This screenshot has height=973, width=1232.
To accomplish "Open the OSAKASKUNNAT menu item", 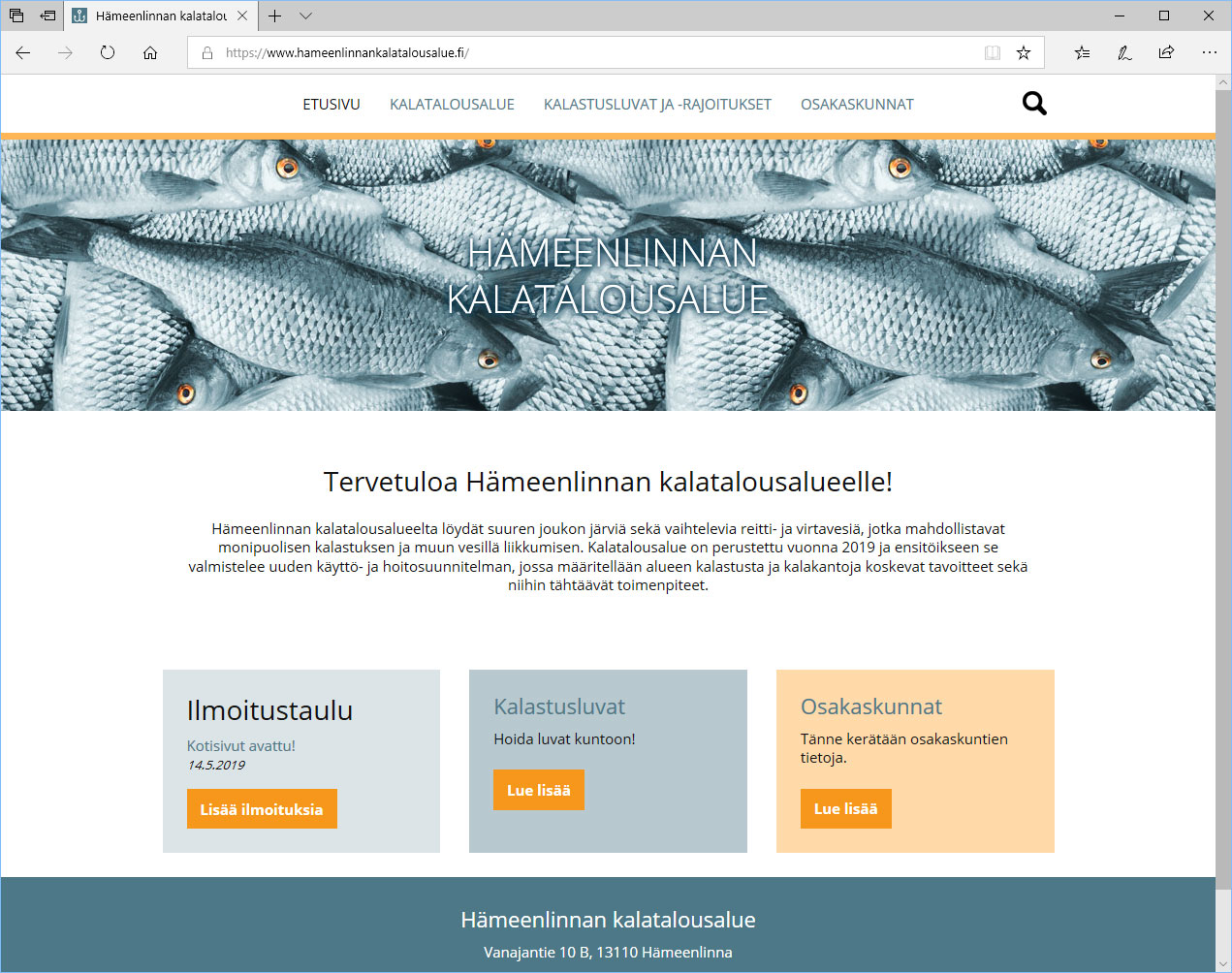I will point(857,105).
